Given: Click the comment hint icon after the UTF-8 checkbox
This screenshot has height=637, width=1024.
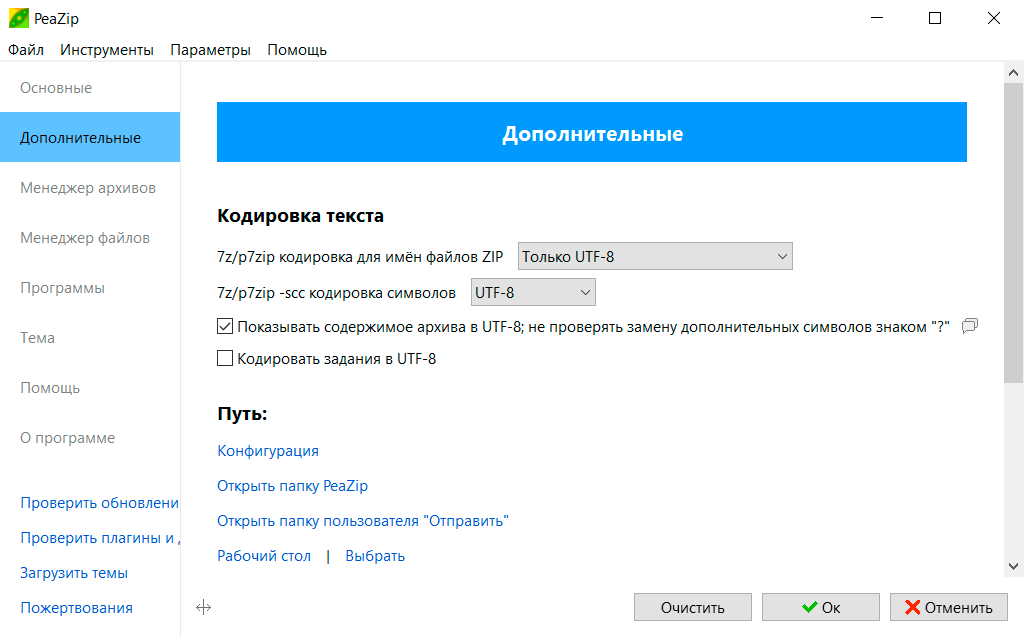Looking at the screenshot, I should (x=970, y=325).
